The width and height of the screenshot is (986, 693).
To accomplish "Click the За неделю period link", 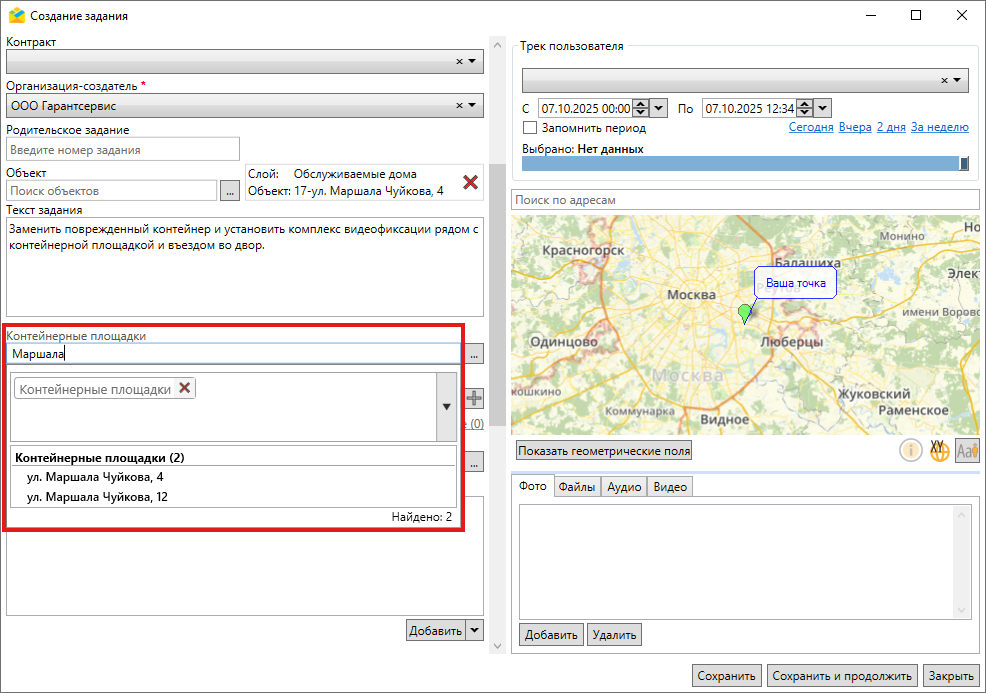I will click(939, 128).
